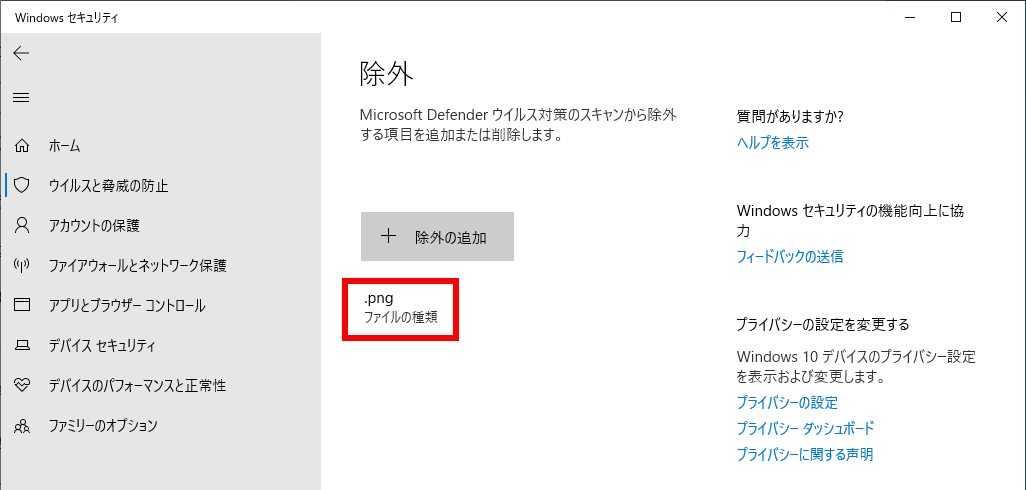Maximize the Windows セキュリティ window
Screen dimensions: 1026x490
(x=956, y=18)
